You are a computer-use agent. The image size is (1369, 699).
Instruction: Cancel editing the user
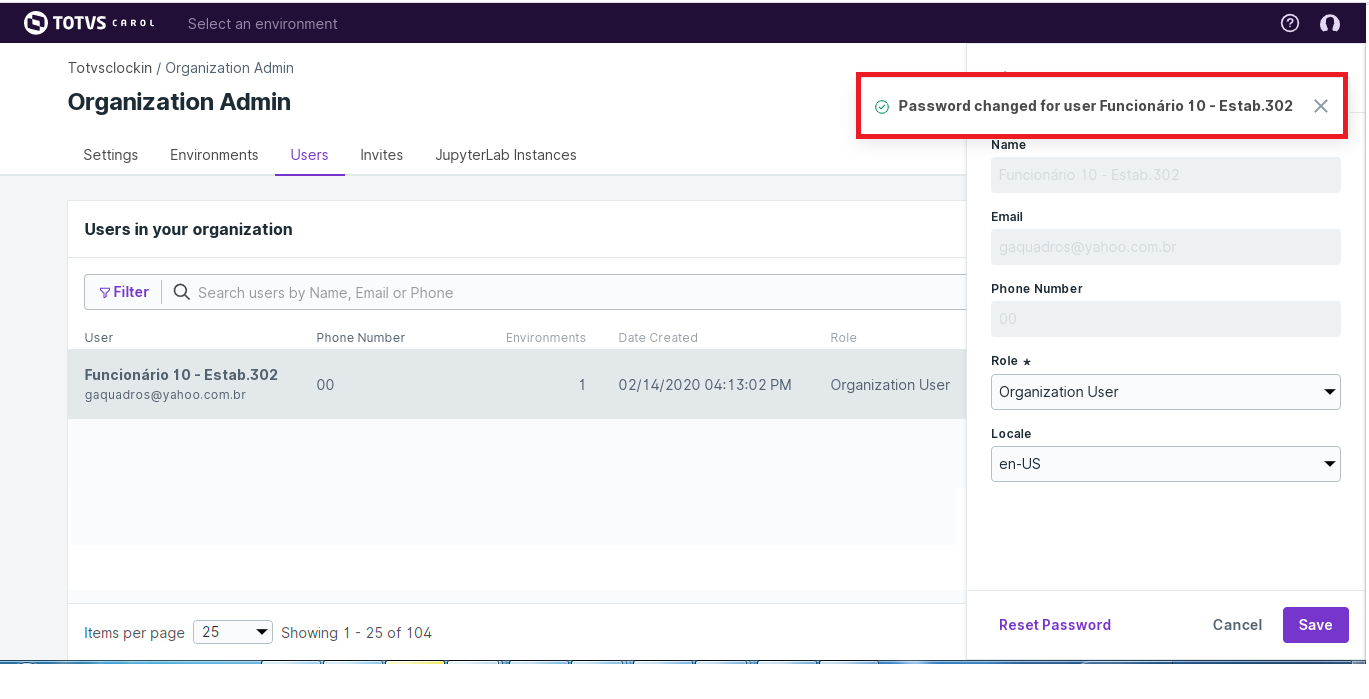(x=1237, y=625)
